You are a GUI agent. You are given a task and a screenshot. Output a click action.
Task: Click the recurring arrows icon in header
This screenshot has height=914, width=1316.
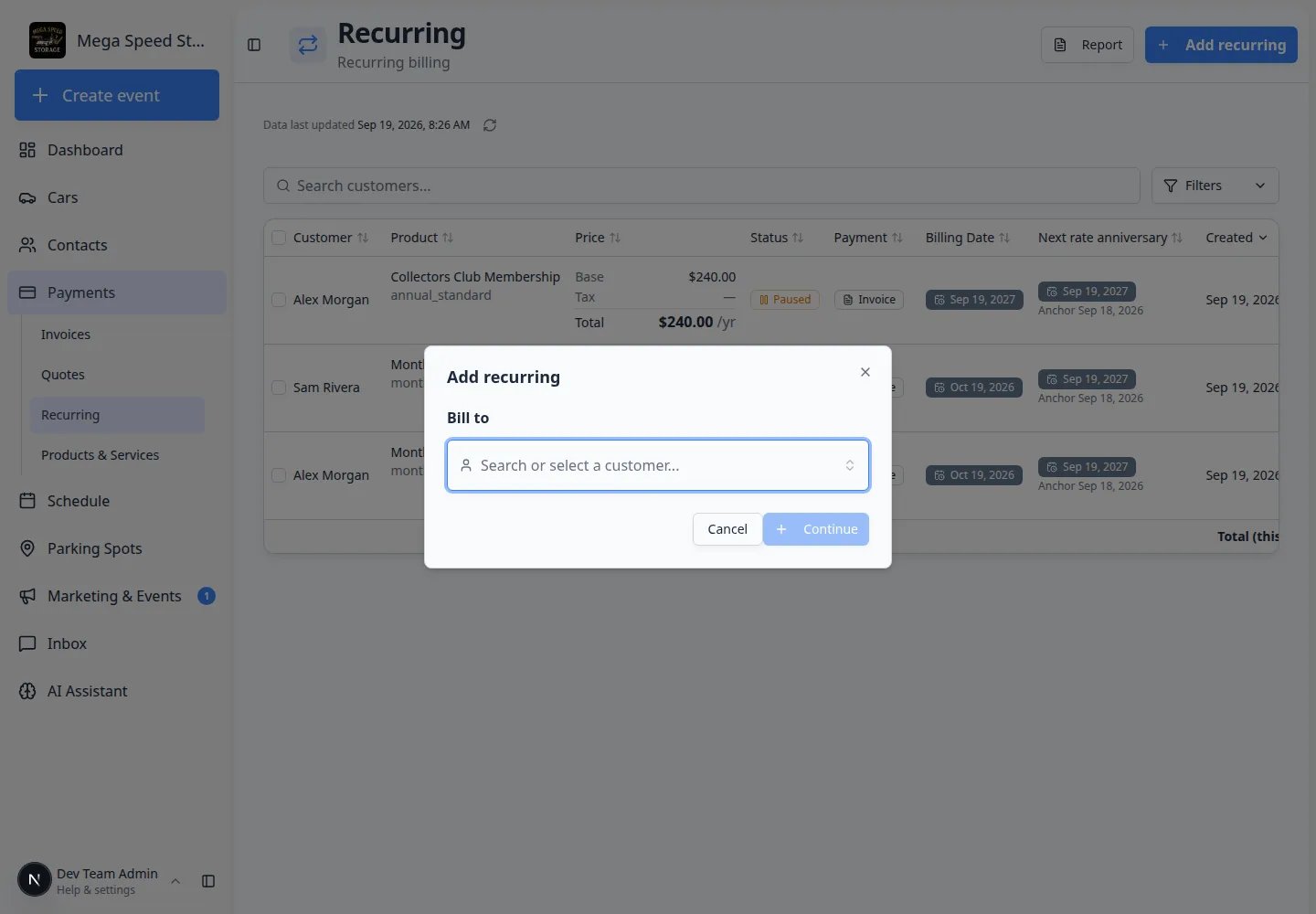tap(308, 44)
